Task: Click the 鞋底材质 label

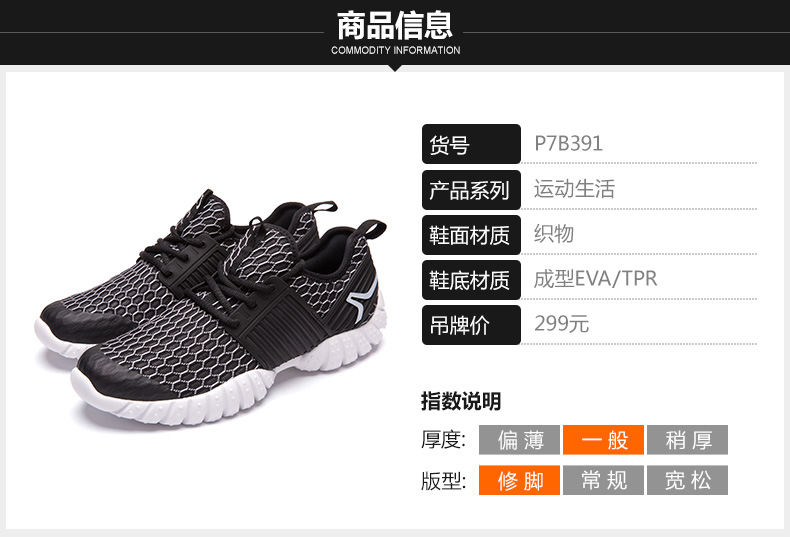Action: tap(471, 280)
